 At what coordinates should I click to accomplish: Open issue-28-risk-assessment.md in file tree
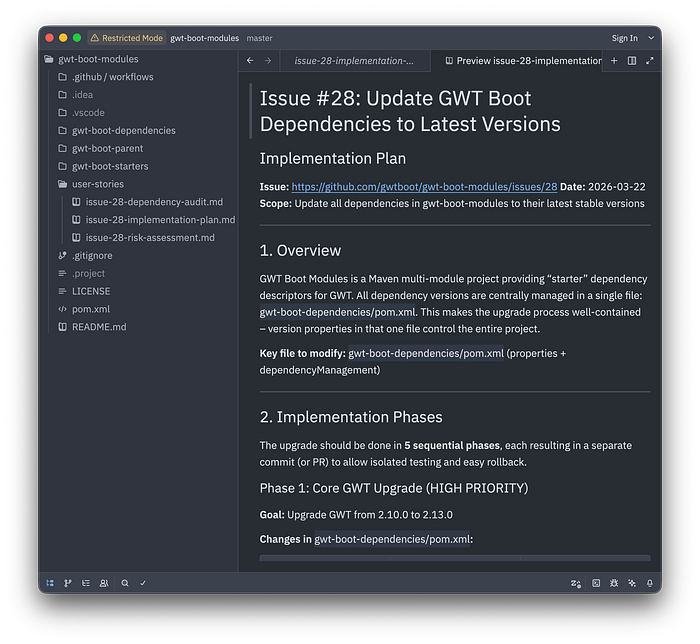[150, 238]
